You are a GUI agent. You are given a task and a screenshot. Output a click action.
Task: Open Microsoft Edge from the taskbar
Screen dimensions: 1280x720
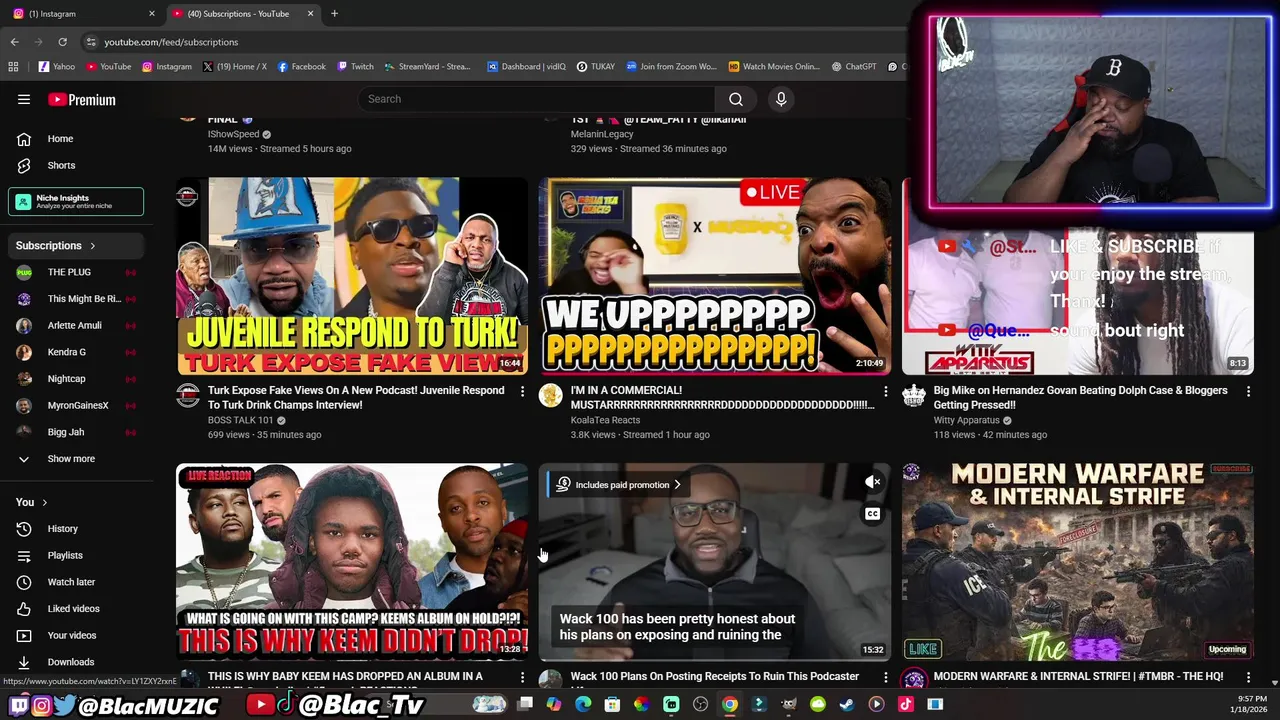click(583, 704)
